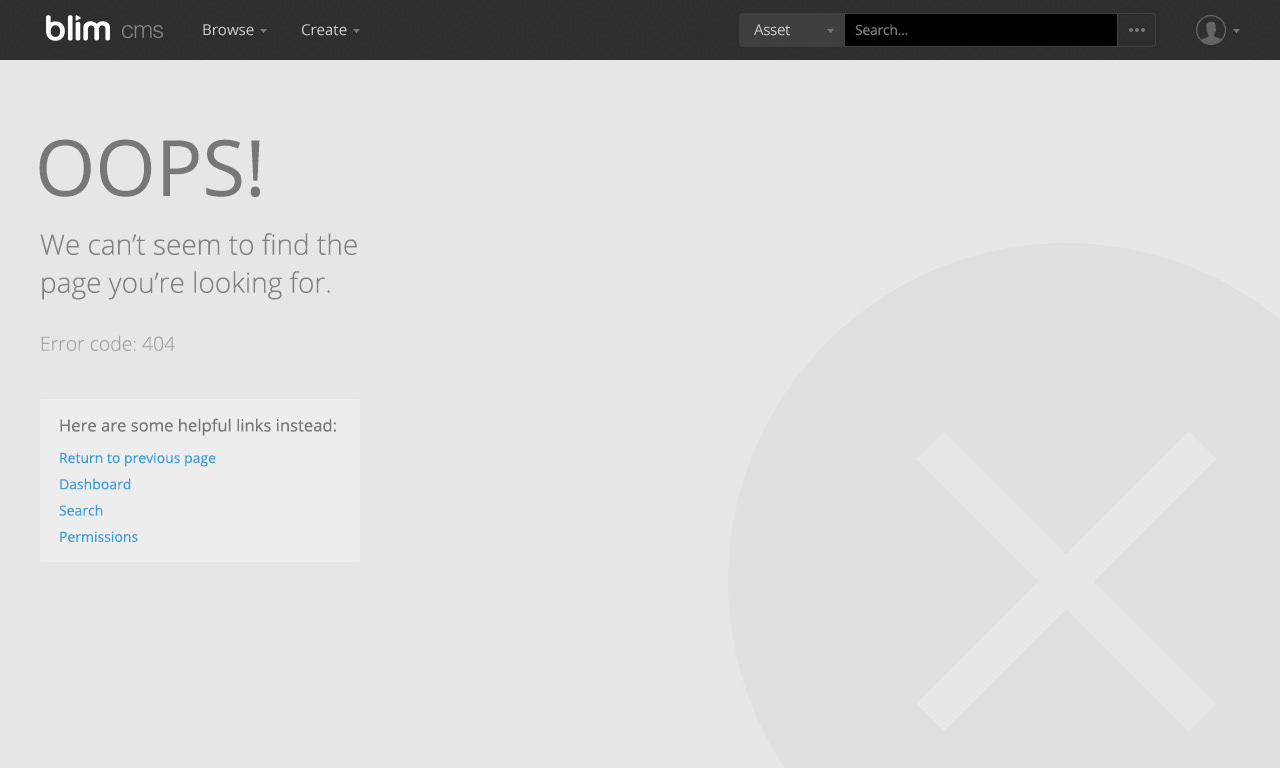Image resolution: width=1280 pixels, height=768 pixels.
Task: Click the Error code: 404 text
Action: click(x=107, y=344)
